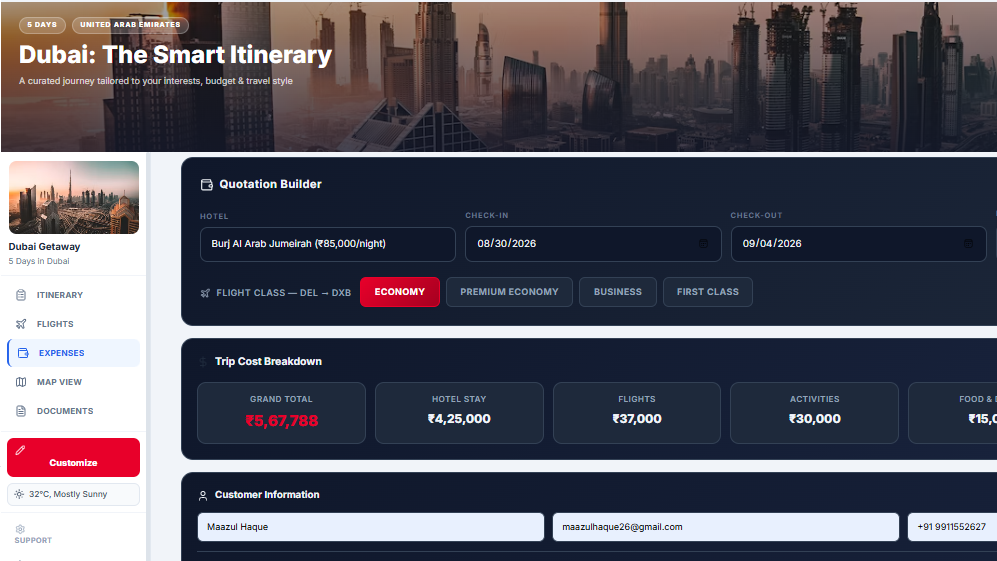997x561 pixels.
Task: Open the Expenses section
Action: click(x=74, y=353)
